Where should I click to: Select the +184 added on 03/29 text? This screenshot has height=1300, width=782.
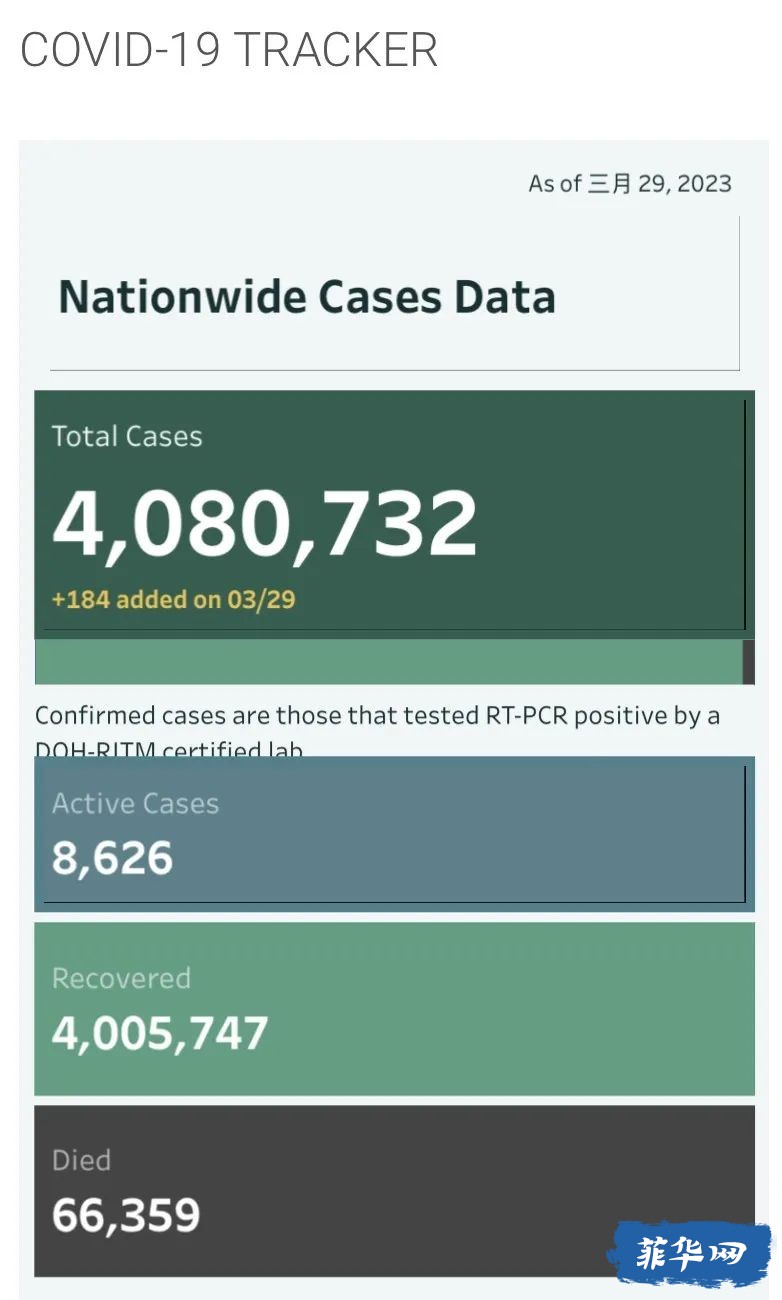[x=174, y=599]
